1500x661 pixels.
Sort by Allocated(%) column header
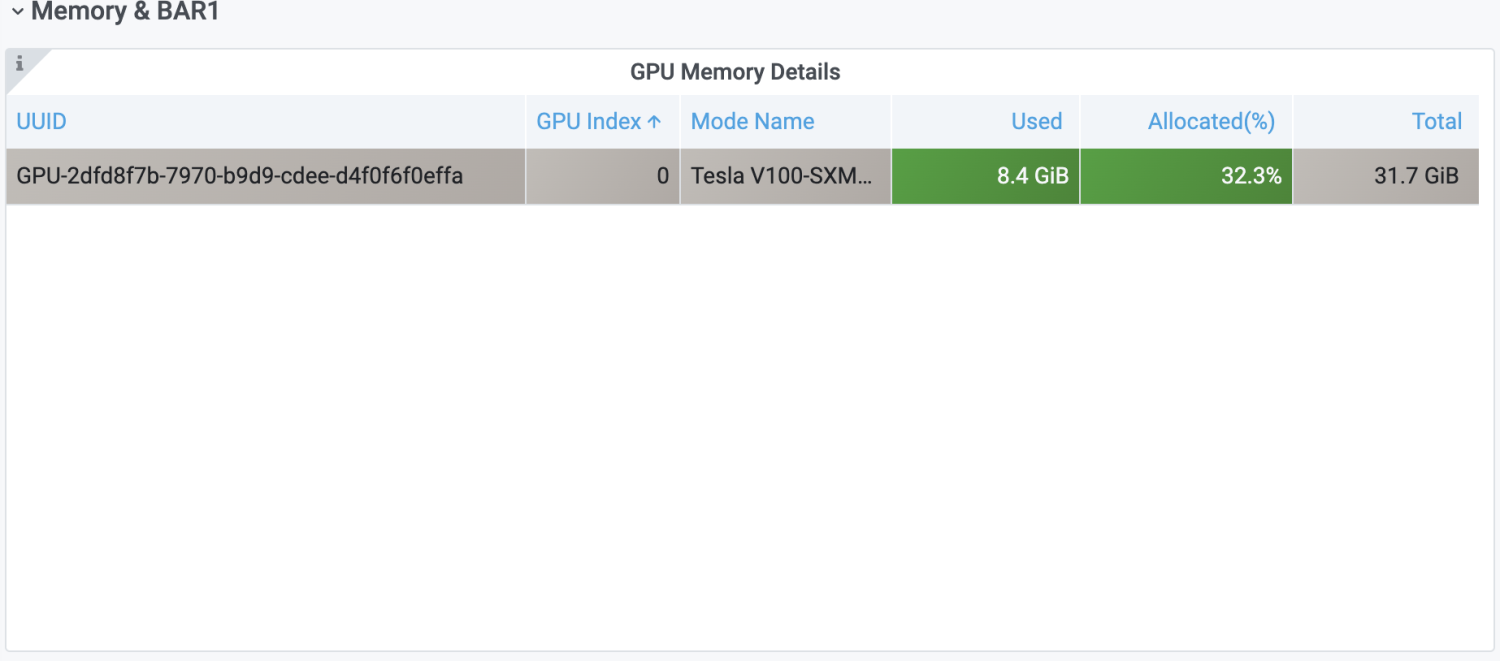tap(1211, 121)
